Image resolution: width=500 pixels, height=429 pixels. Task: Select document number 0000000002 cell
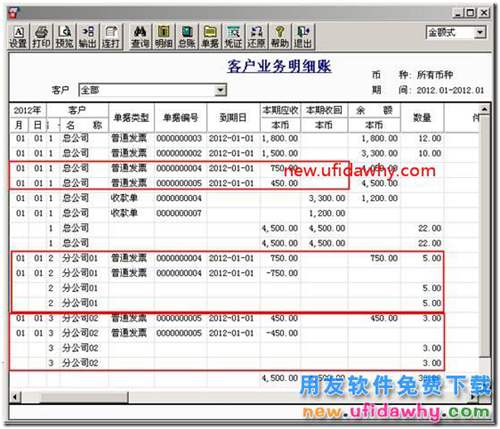pyautogui.click(x=179, y=153)
